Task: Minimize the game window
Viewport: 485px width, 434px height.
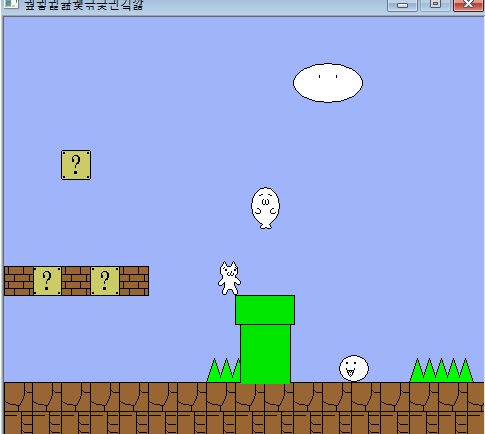Action: point(402,5)
